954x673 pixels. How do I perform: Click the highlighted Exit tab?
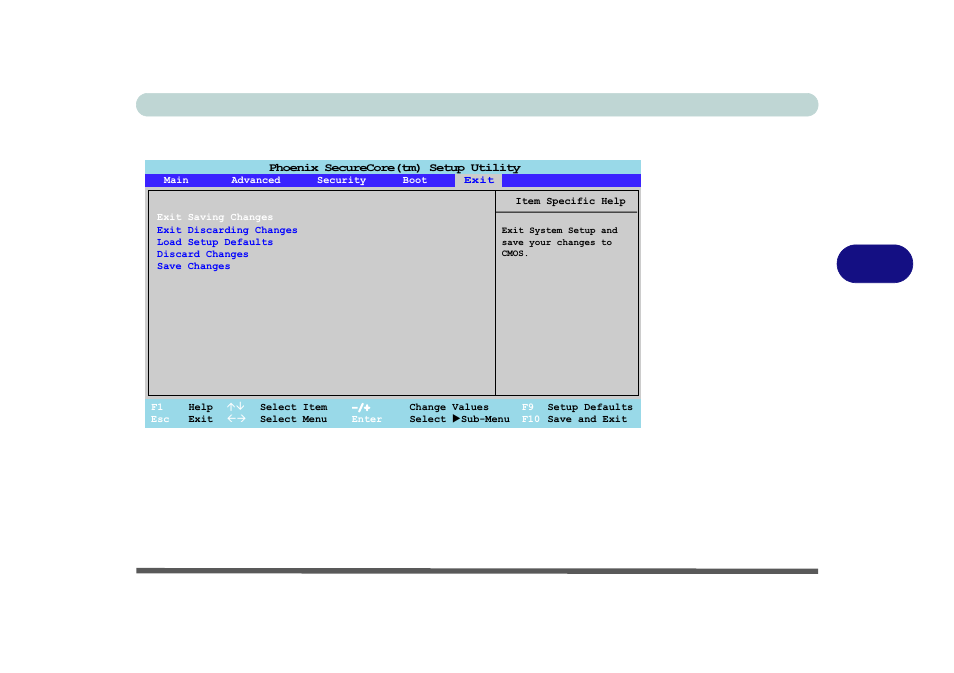[x=478, y=180]
